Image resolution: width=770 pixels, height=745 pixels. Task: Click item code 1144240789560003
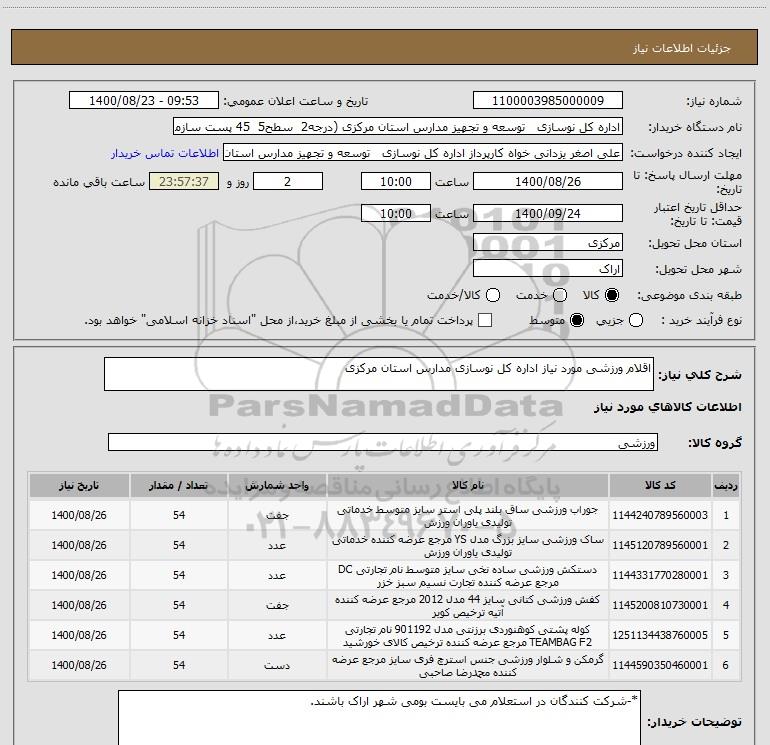[x=660, y=515]
